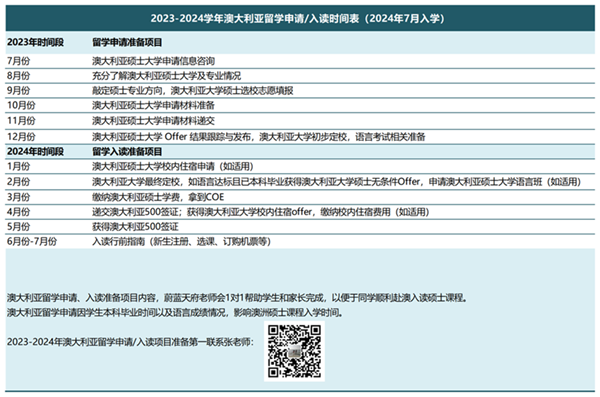This screenshot has width=600, height=397.
Task: Click the '第一联系张老师' contact line
Action: (x=130, y=341)
